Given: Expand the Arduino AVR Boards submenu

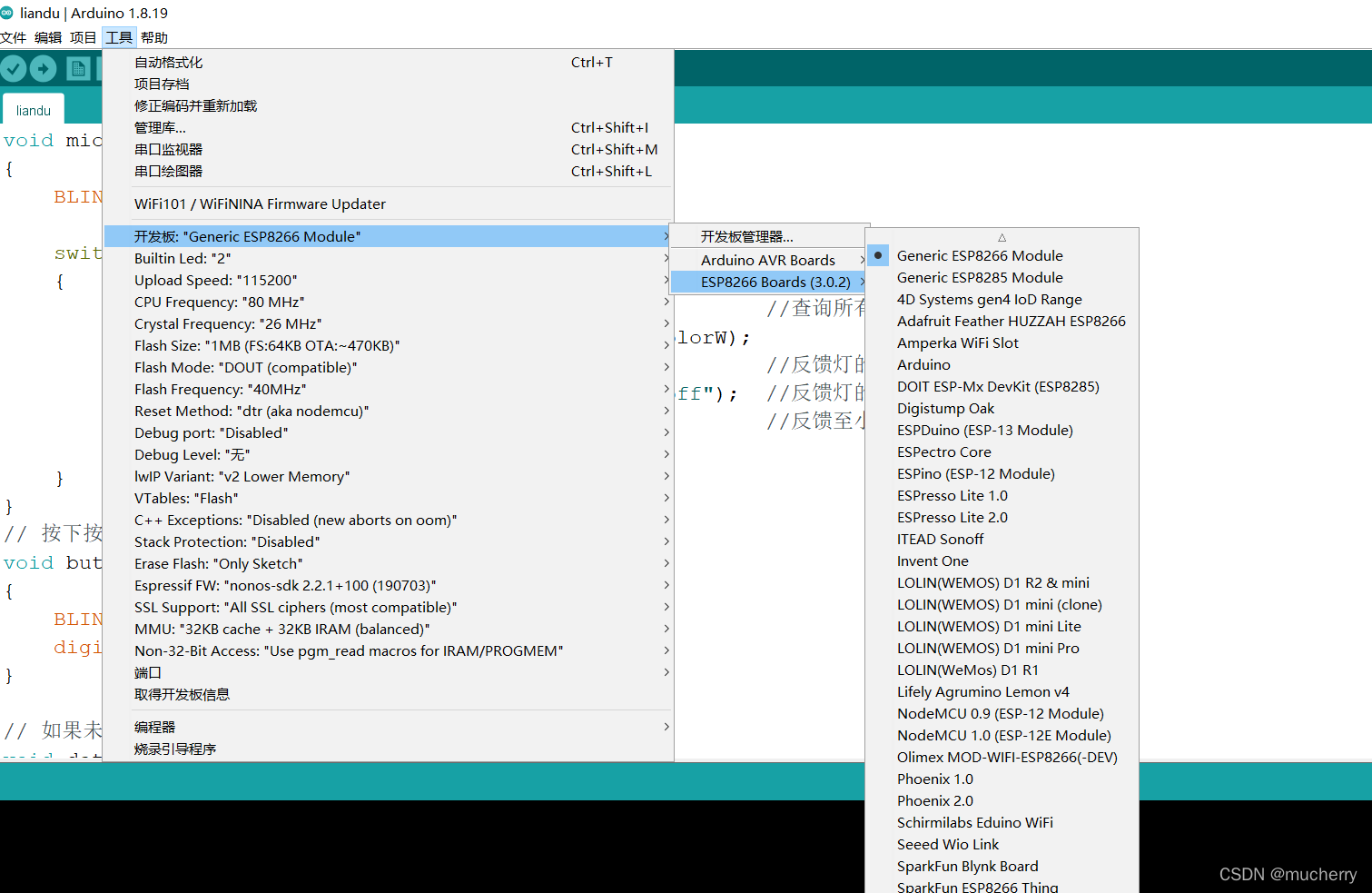Looking at the screenshot, I should click(x=769, y=260).
